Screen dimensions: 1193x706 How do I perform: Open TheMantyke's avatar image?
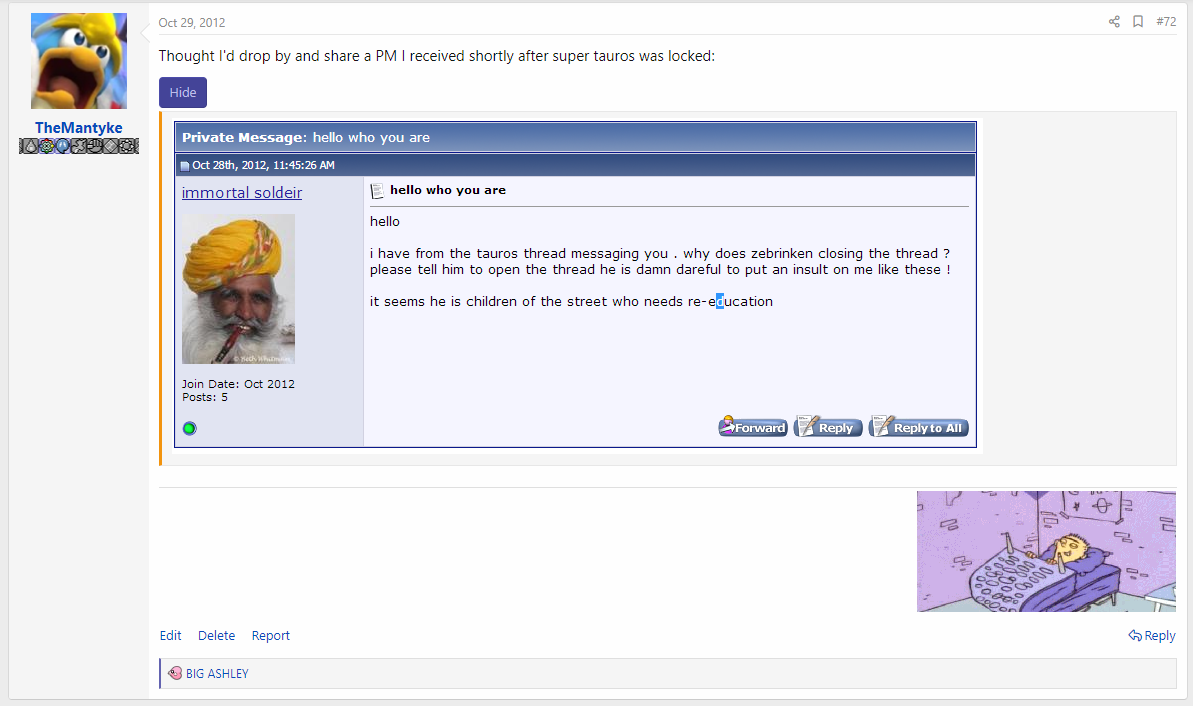point(78,61)
